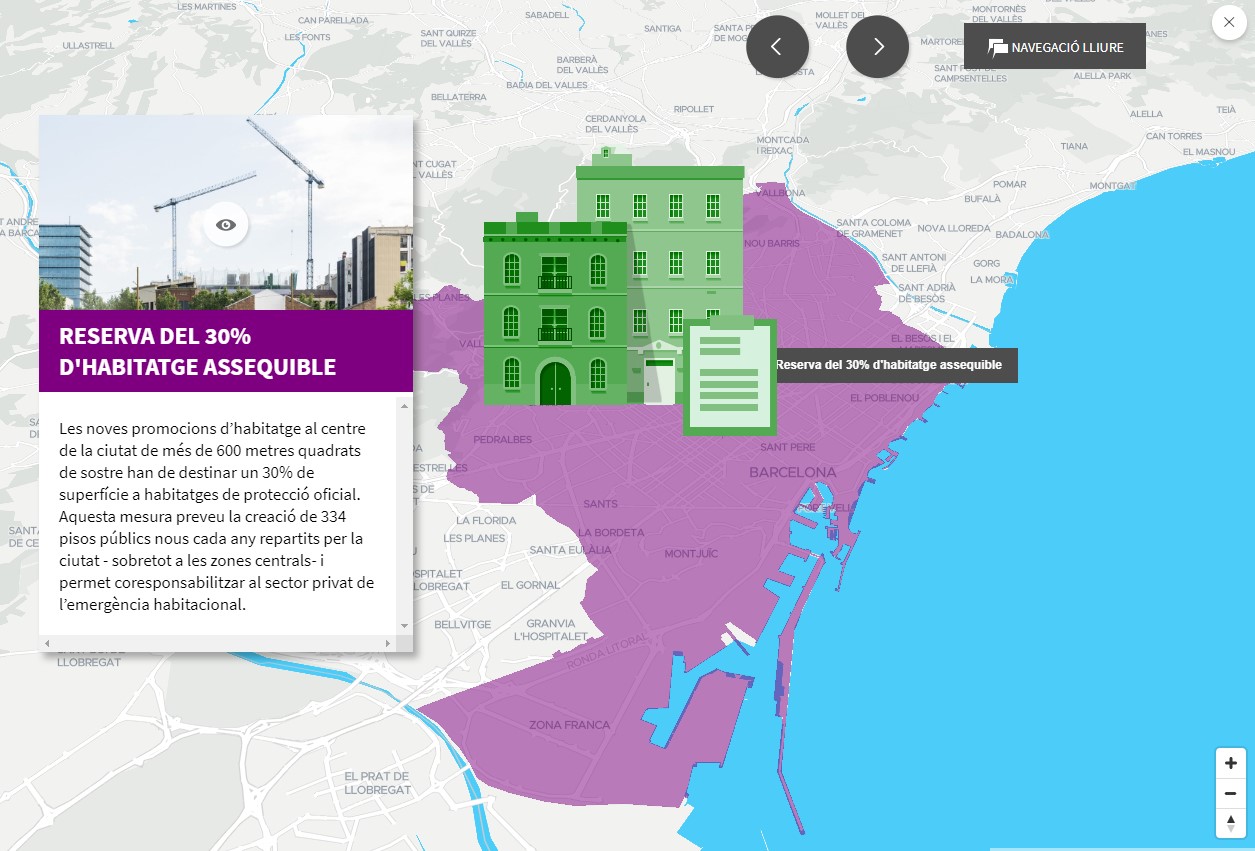Click the green clipboard document icon
Image resolution: width=1255 pixels, height=851 pixels.
[x=729, y=377]
